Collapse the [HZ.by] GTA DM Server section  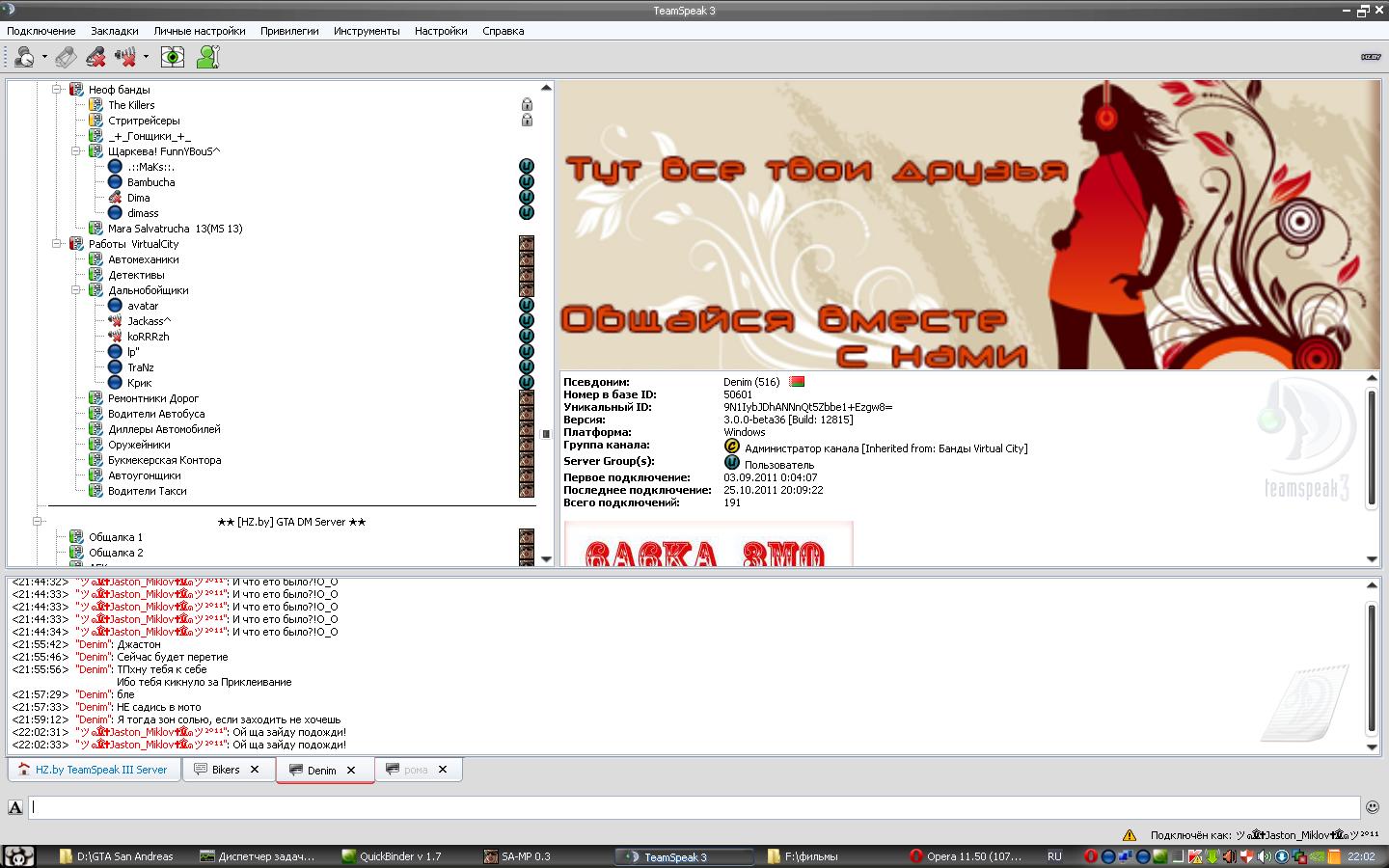(38, 522)
